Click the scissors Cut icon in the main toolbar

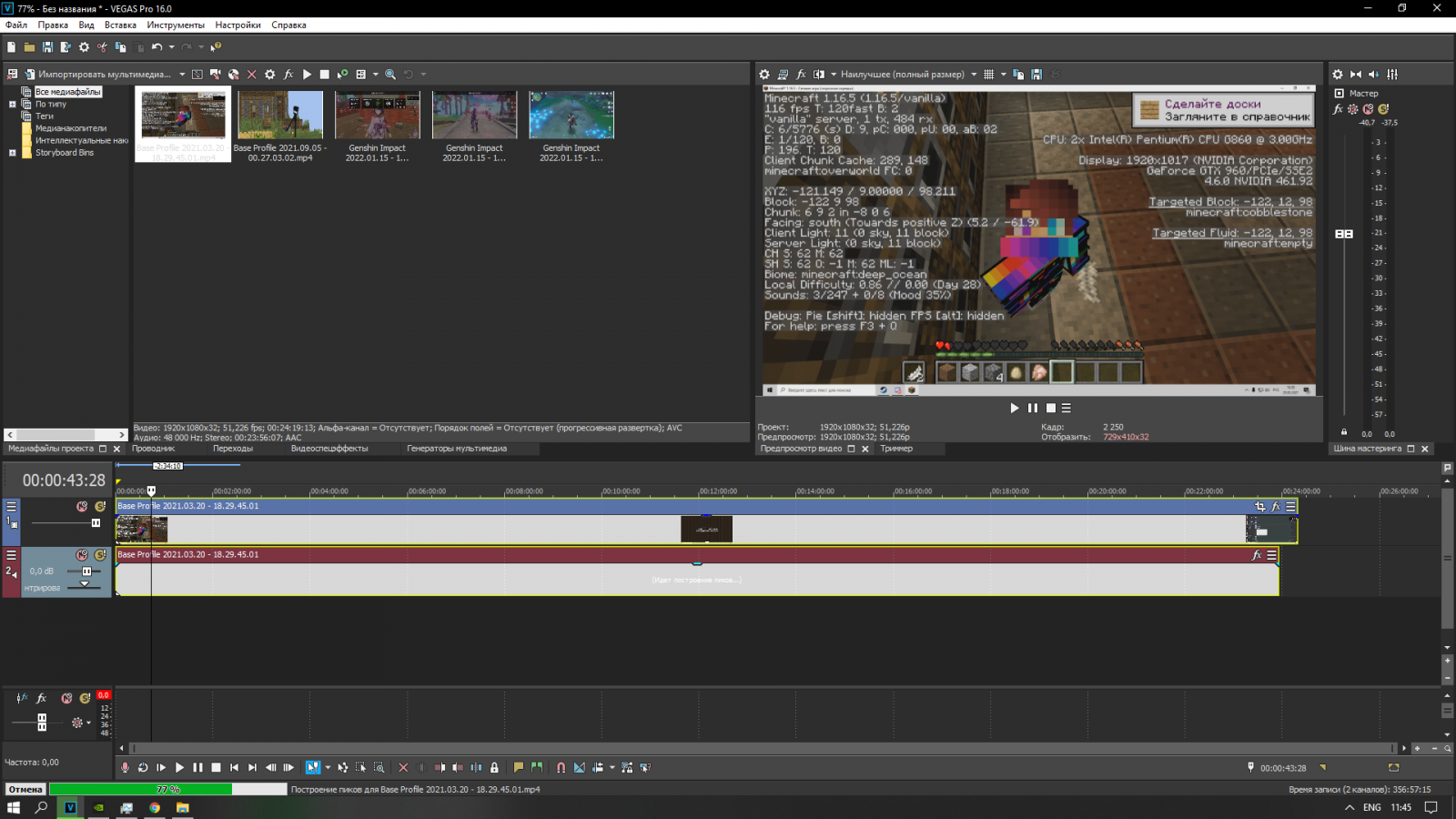102,47
